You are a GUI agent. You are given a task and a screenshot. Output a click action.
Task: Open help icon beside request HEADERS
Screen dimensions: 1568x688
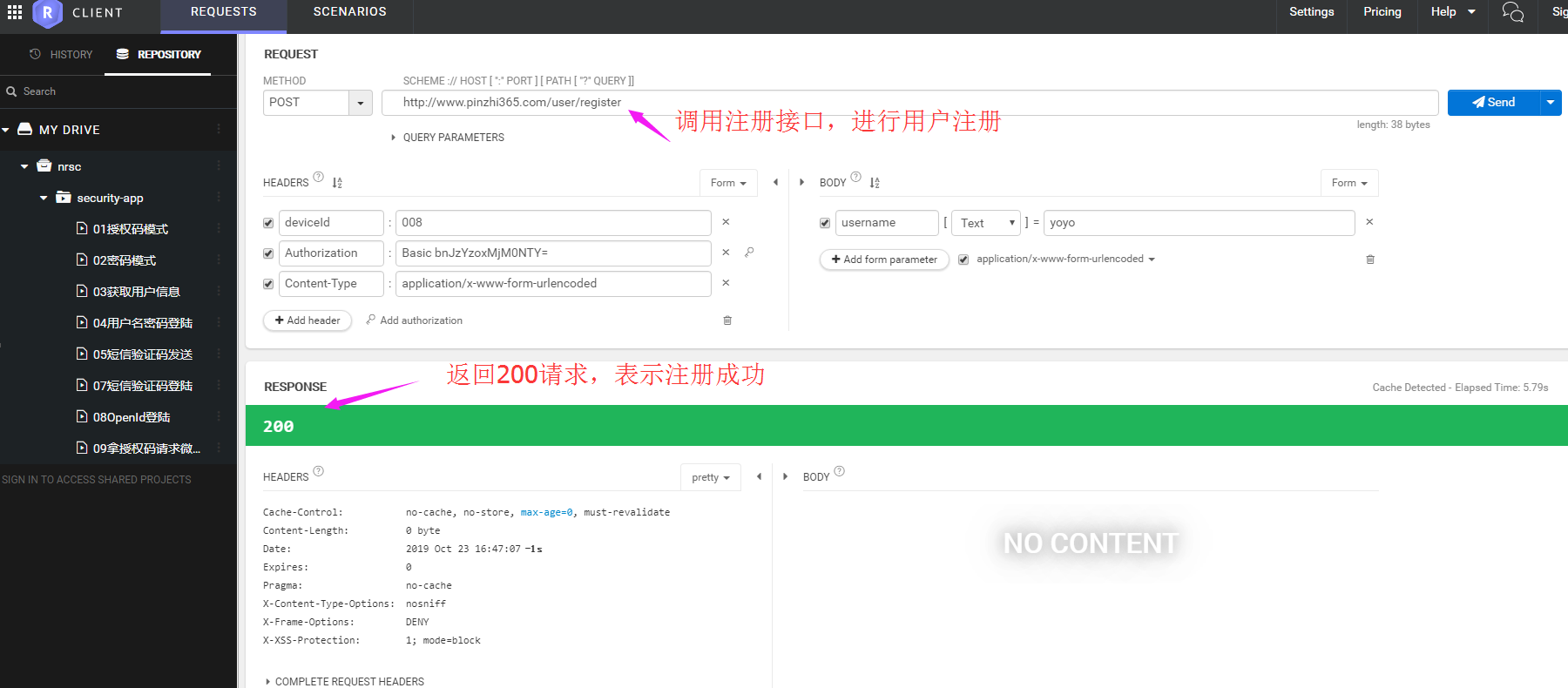[318, 177]
